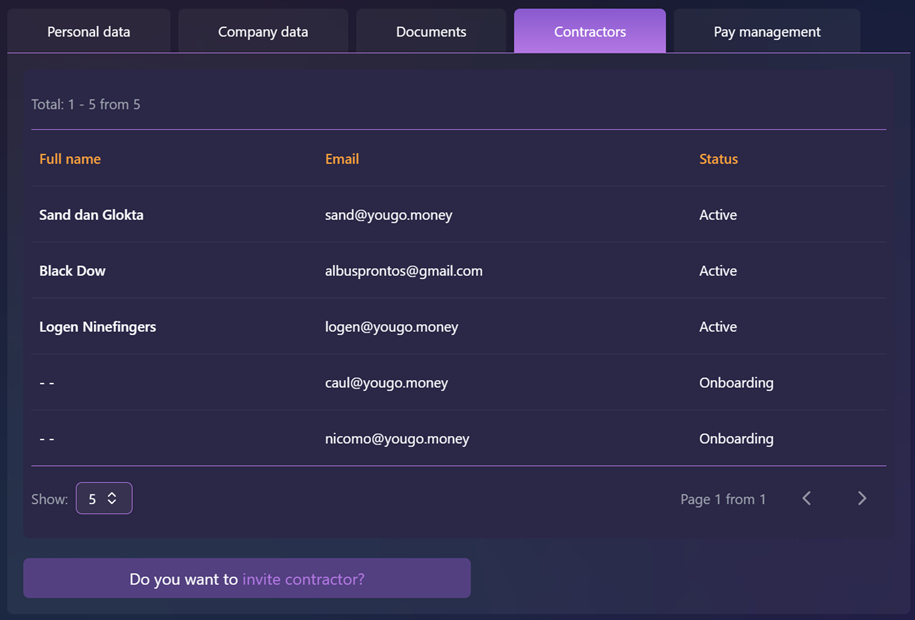
Task: Open the Show rows-per-page dropdown
Action: tap(104, 498)
